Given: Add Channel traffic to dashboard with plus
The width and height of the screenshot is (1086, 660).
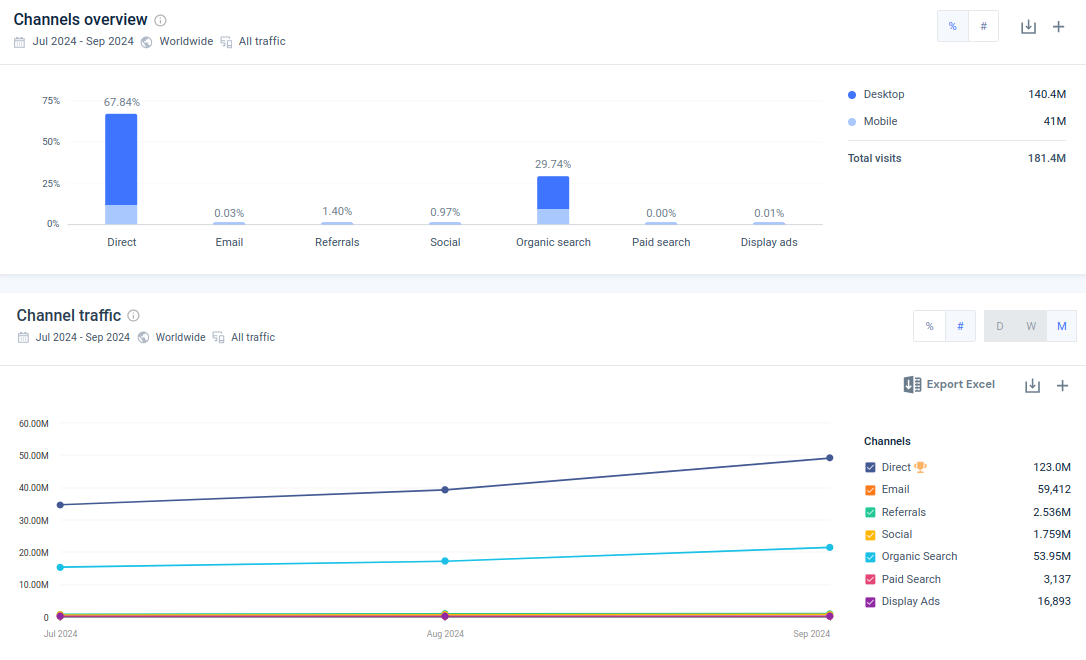Looking at the screenshot, I should pyautogui.click(x=1062, y=386).
